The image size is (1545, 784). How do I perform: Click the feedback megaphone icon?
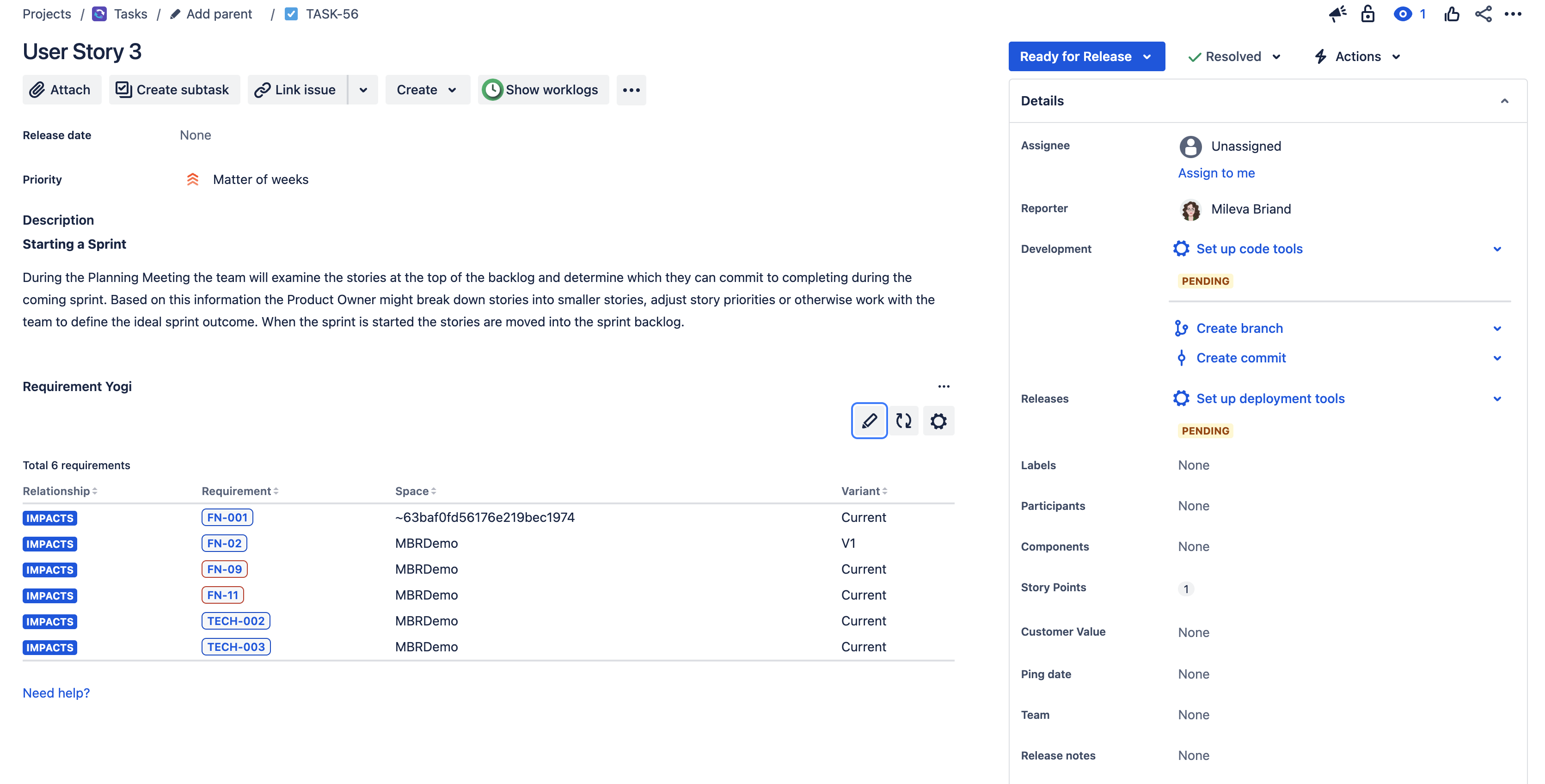(x=1337, y=14)
